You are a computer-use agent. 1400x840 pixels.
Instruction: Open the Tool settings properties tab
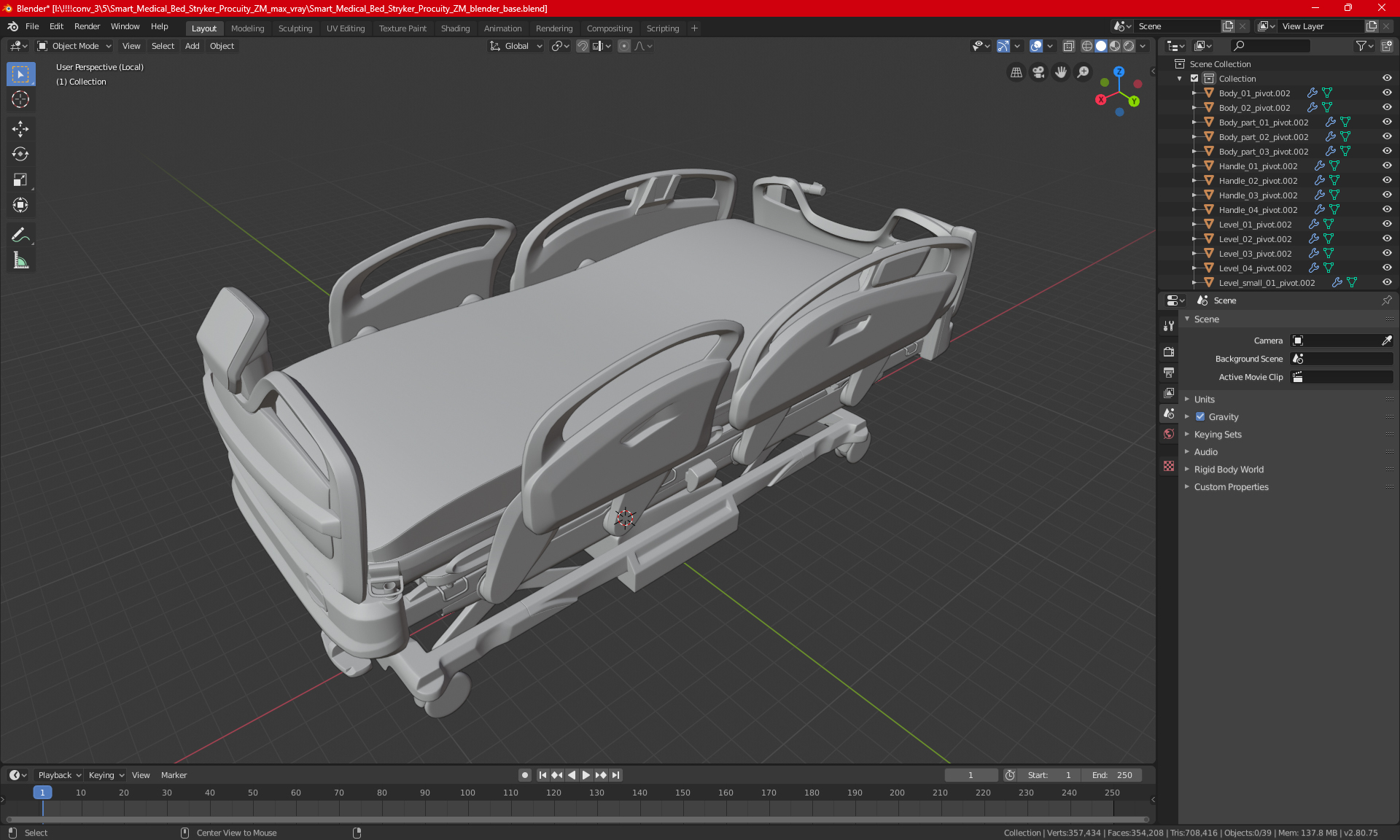tap(1169, 326)
